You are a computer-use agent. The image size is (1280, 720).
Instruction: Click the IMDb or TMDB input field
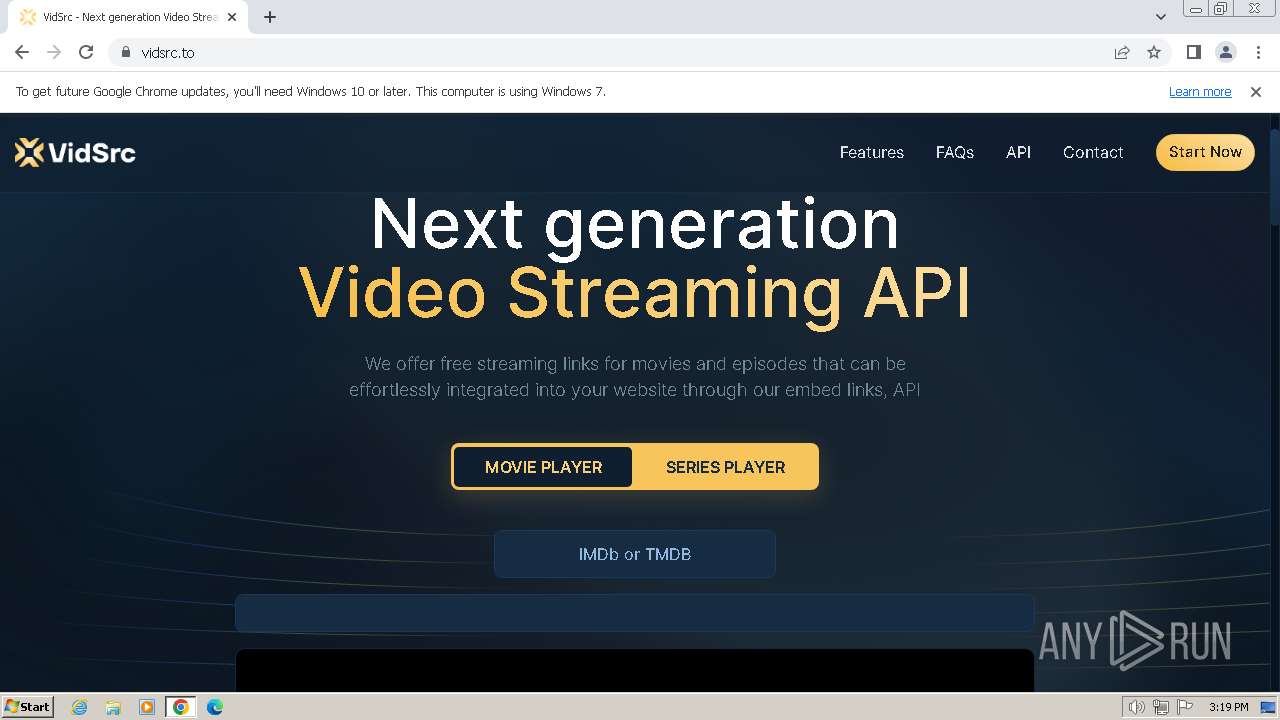pyautogui.click(x=635, y=554)
